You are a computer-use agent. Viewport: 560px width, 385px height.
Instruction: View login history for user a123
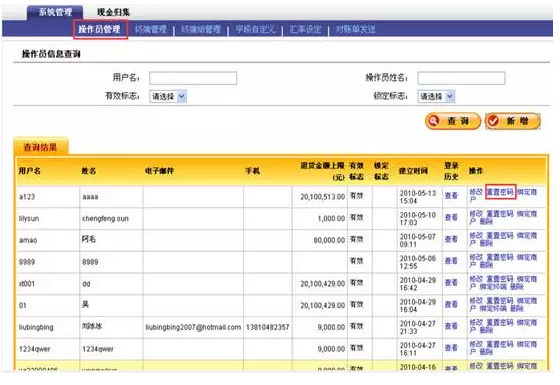tap(451, 196)
